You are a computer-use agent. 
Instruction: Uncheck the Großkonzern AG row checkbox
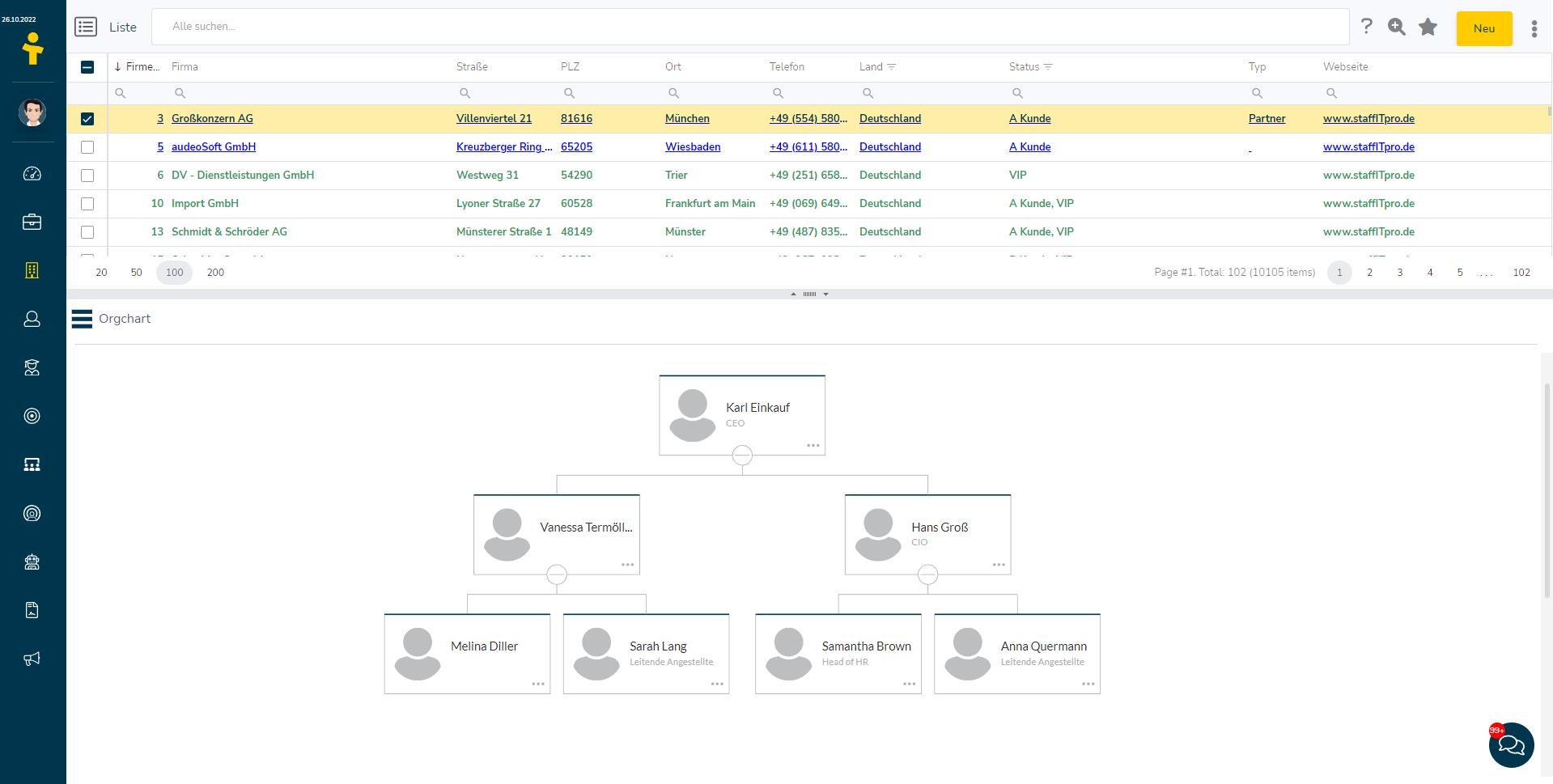[87, 119]
